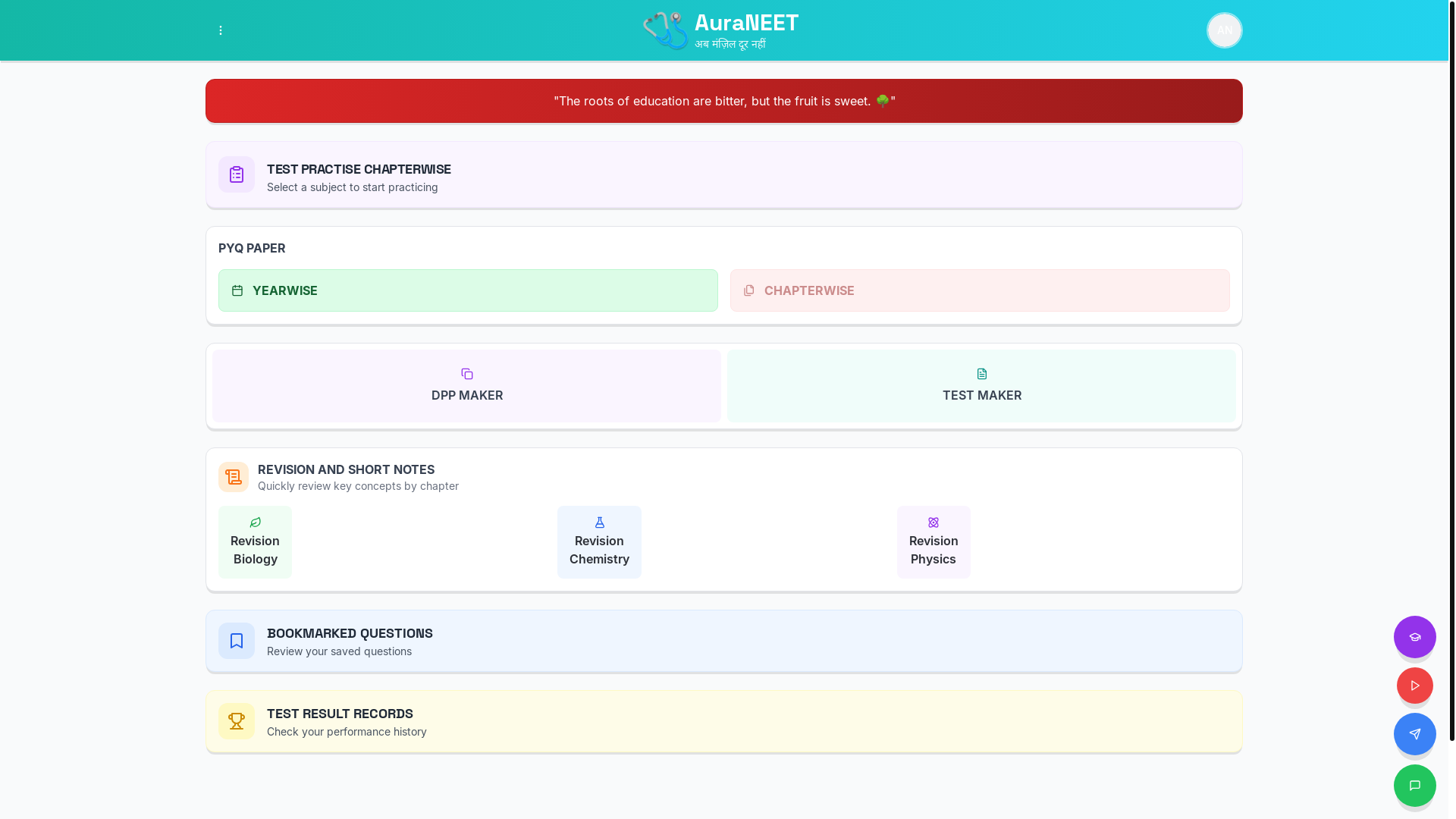Open the purple graduation cap floating button

coord(1415,637)
